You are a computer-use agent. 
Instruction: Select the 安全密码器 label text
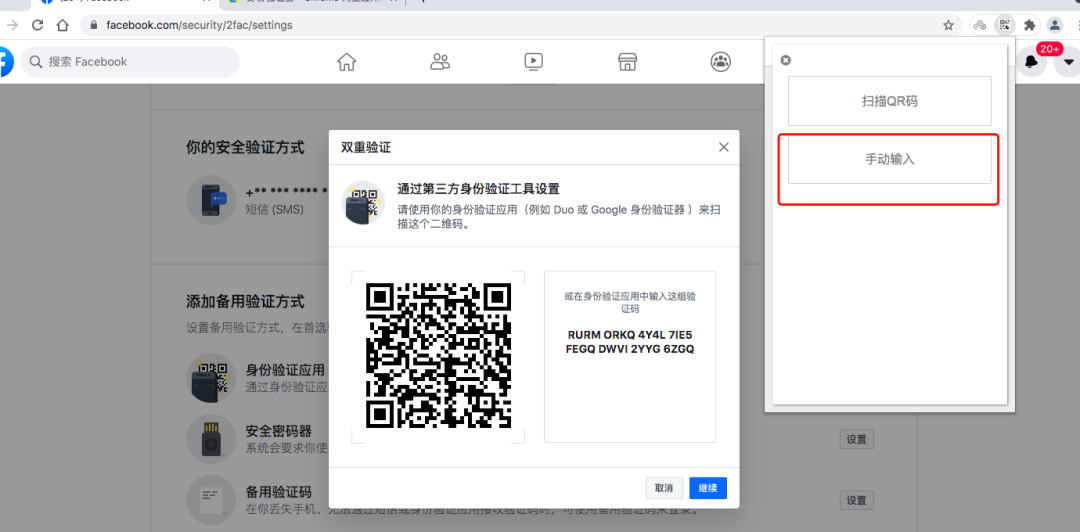(x=279, y=431)
